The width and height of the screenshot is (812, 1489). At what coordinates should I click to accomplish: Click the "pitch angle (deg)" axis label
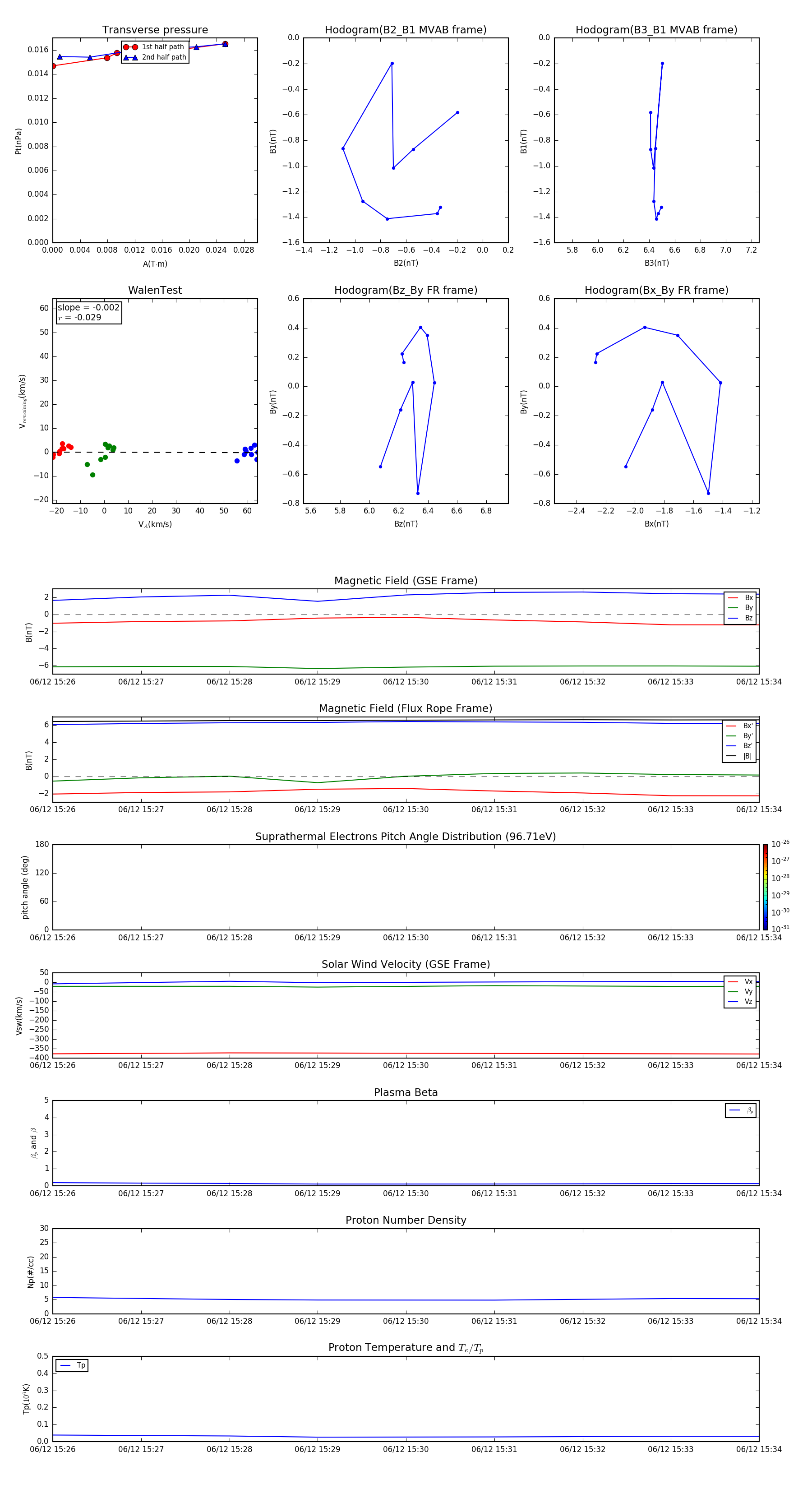[x=25, y=887]
